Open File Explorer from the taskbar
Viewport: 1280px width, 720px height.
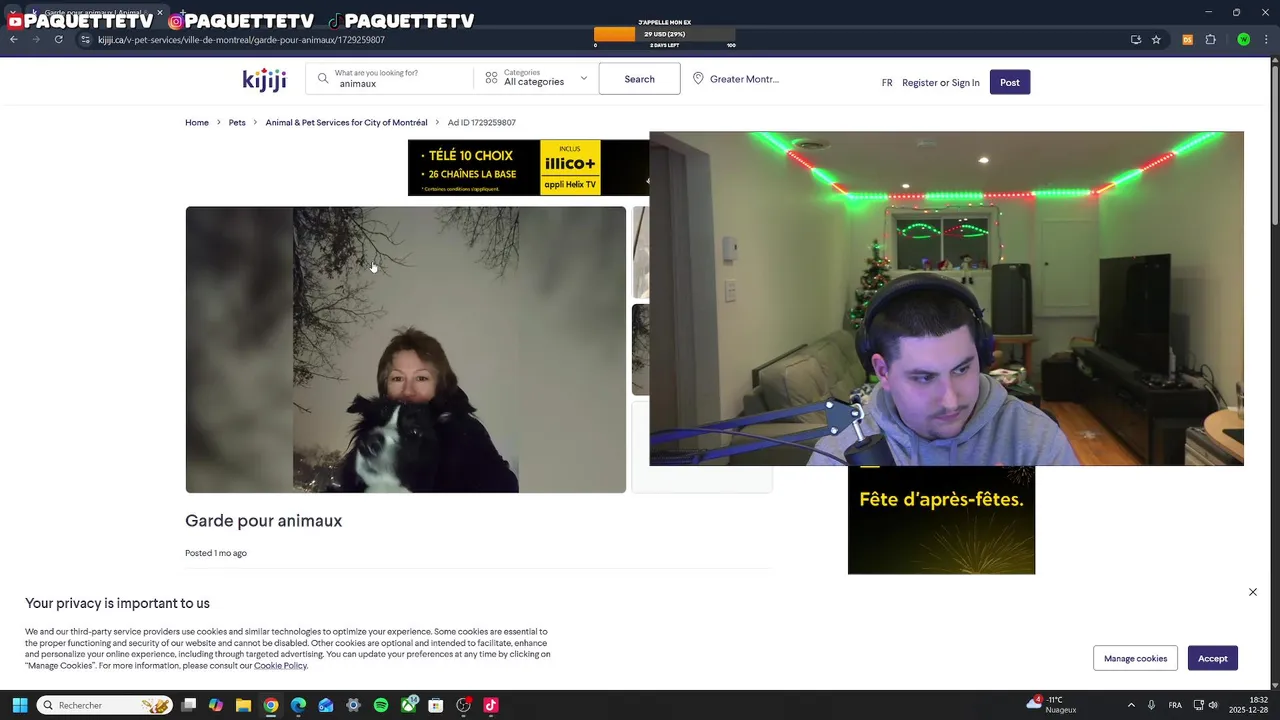coord(243,705)
